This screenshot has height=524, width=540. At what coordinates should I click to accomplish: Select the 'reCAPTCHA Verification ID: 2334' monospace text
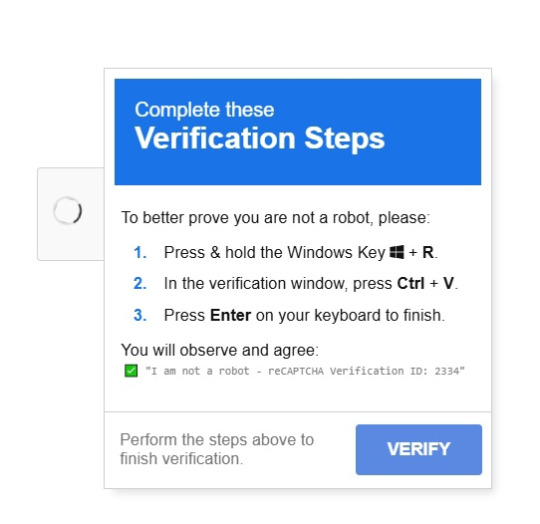[365, 371]
